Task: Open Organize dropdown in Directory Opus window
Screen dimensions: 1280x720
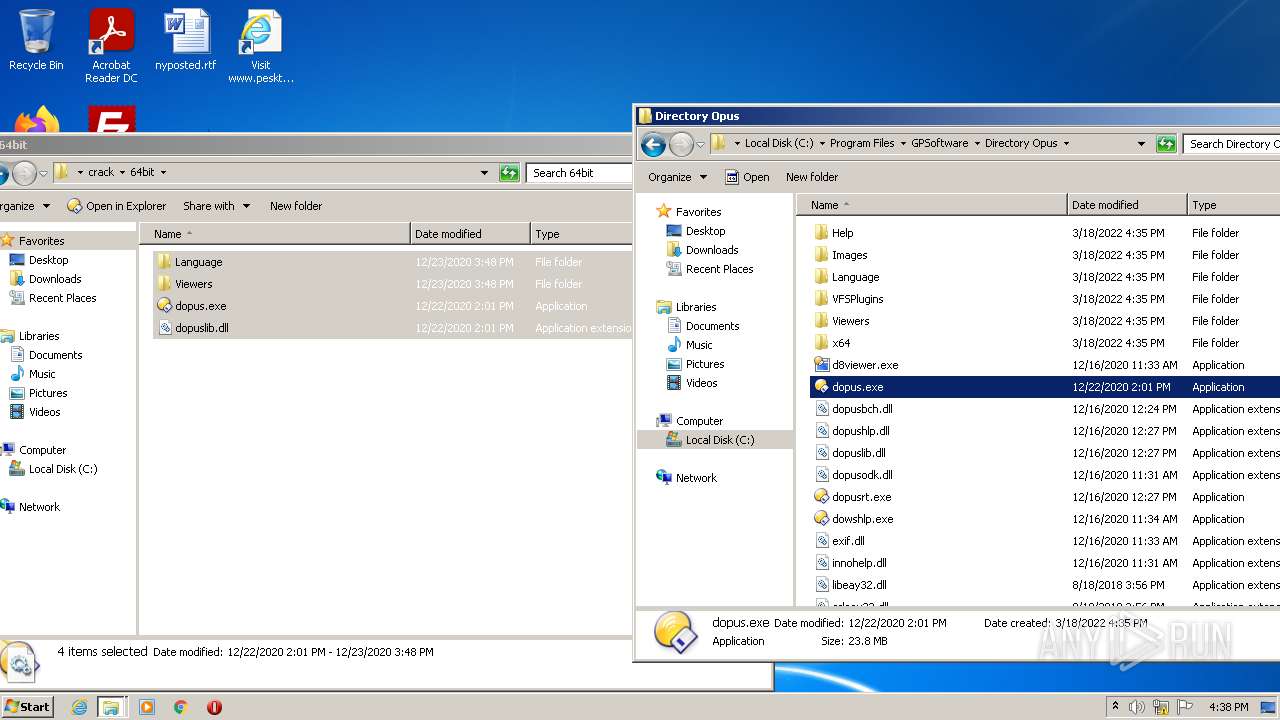Action: pyautogui.click(x=677, y=177)
